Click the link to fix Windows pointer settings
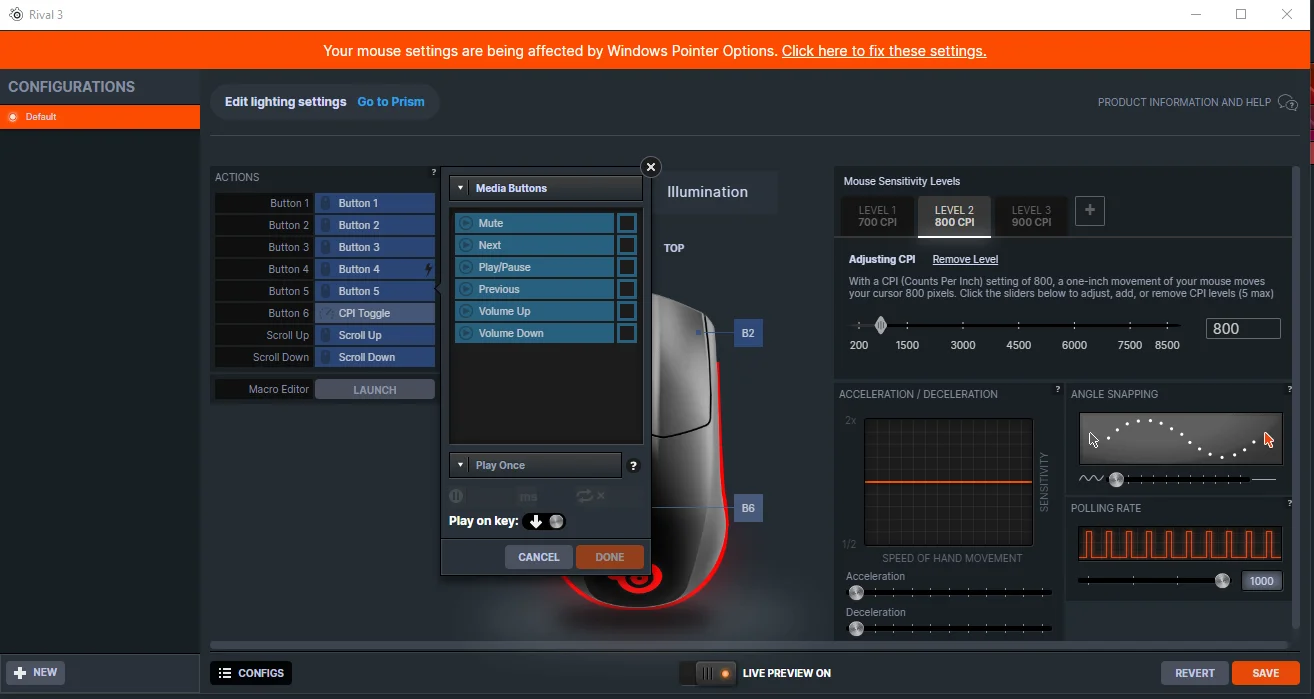1314x699 pixels. [884, 51]
